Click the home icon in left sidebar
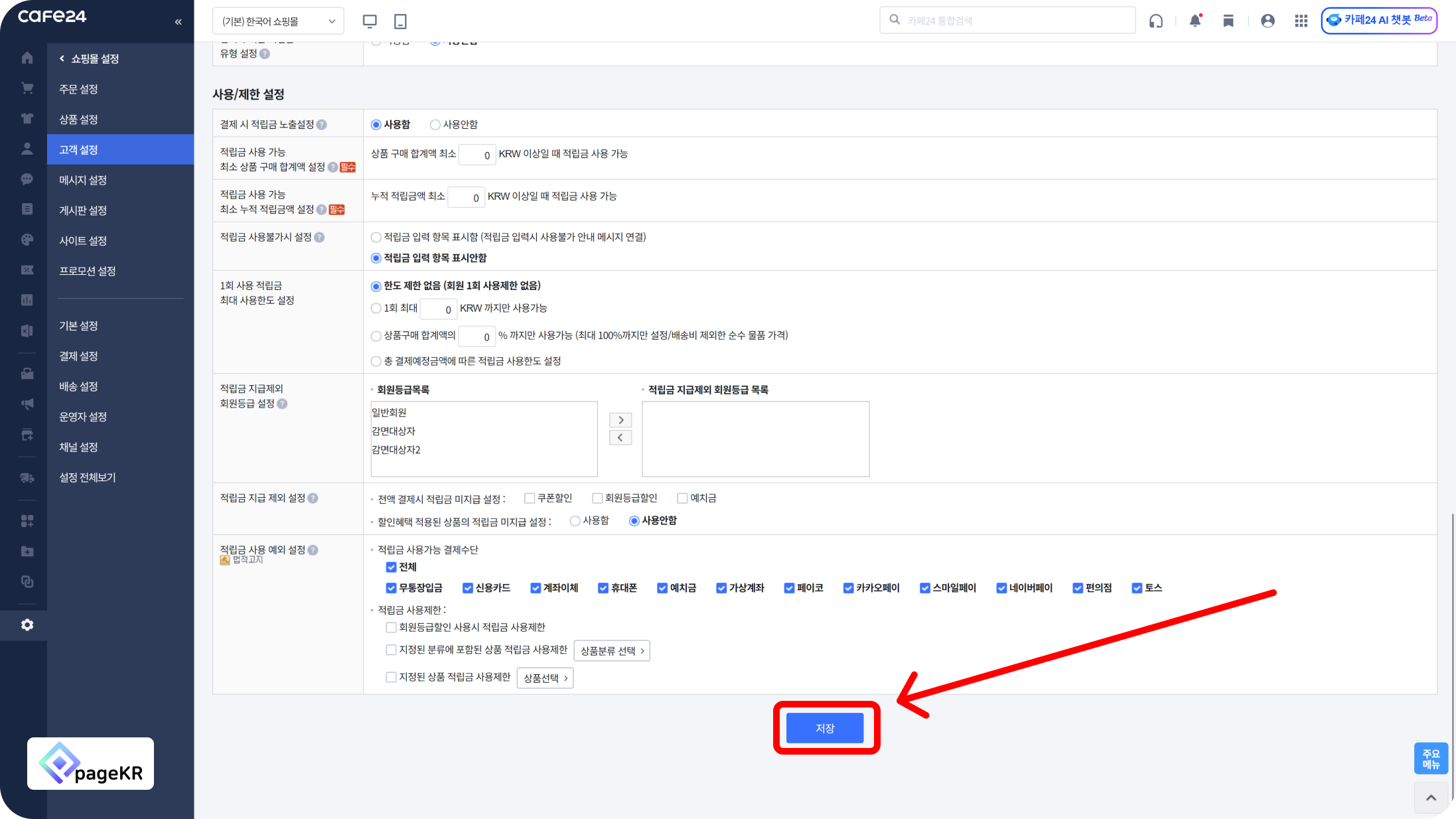Image resolution: width=1456 pixels, height=819 pixels. pos(27,58)
